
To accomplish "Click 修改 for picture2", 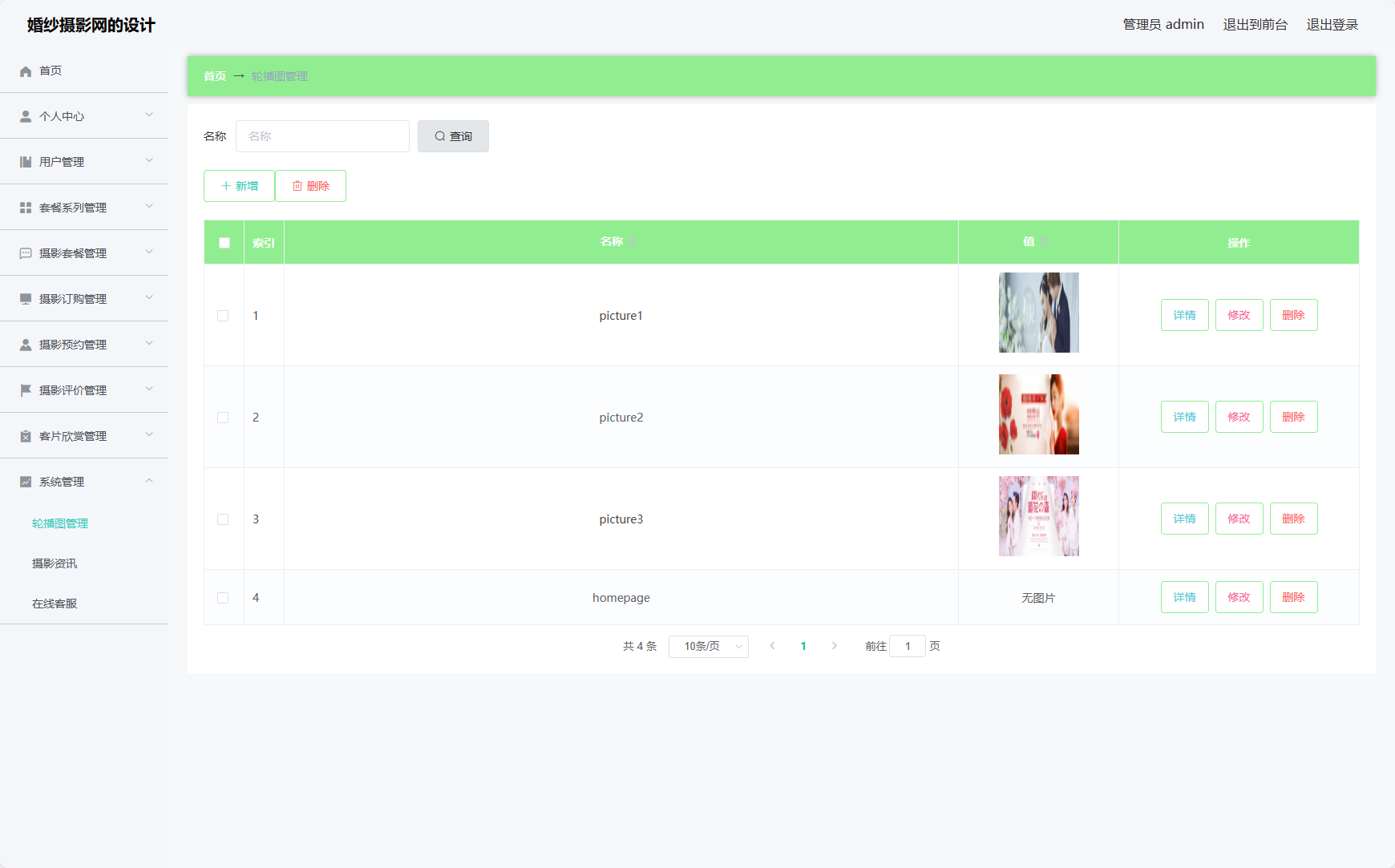I will tap(1239, 417).
